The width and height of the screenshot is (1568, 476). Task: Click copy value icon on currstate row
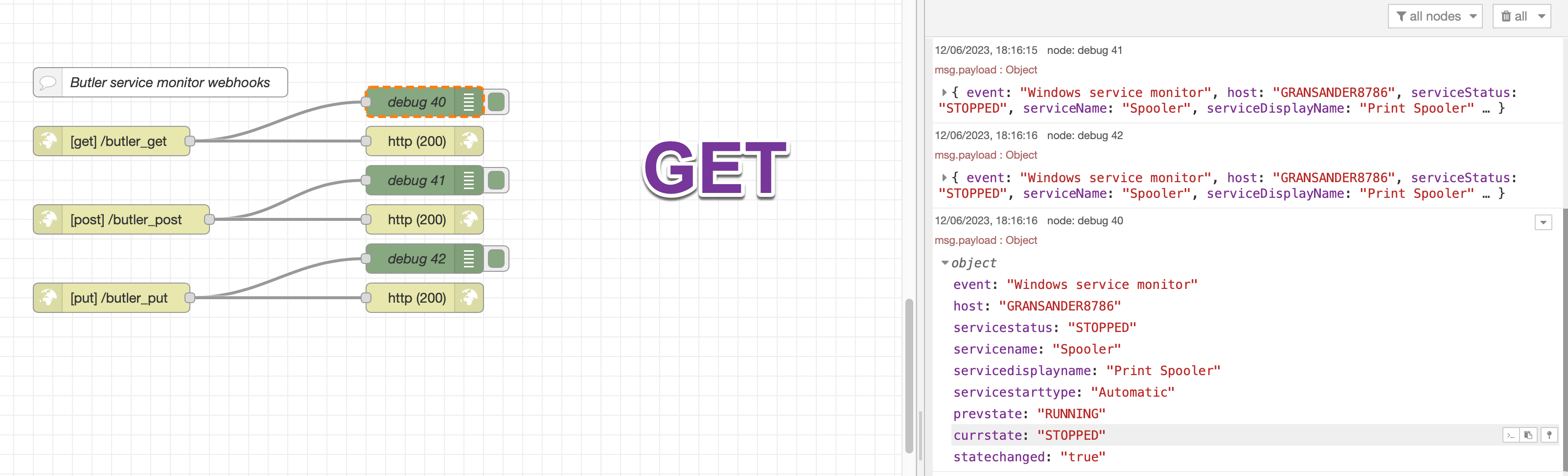[x=1528, y=435]
